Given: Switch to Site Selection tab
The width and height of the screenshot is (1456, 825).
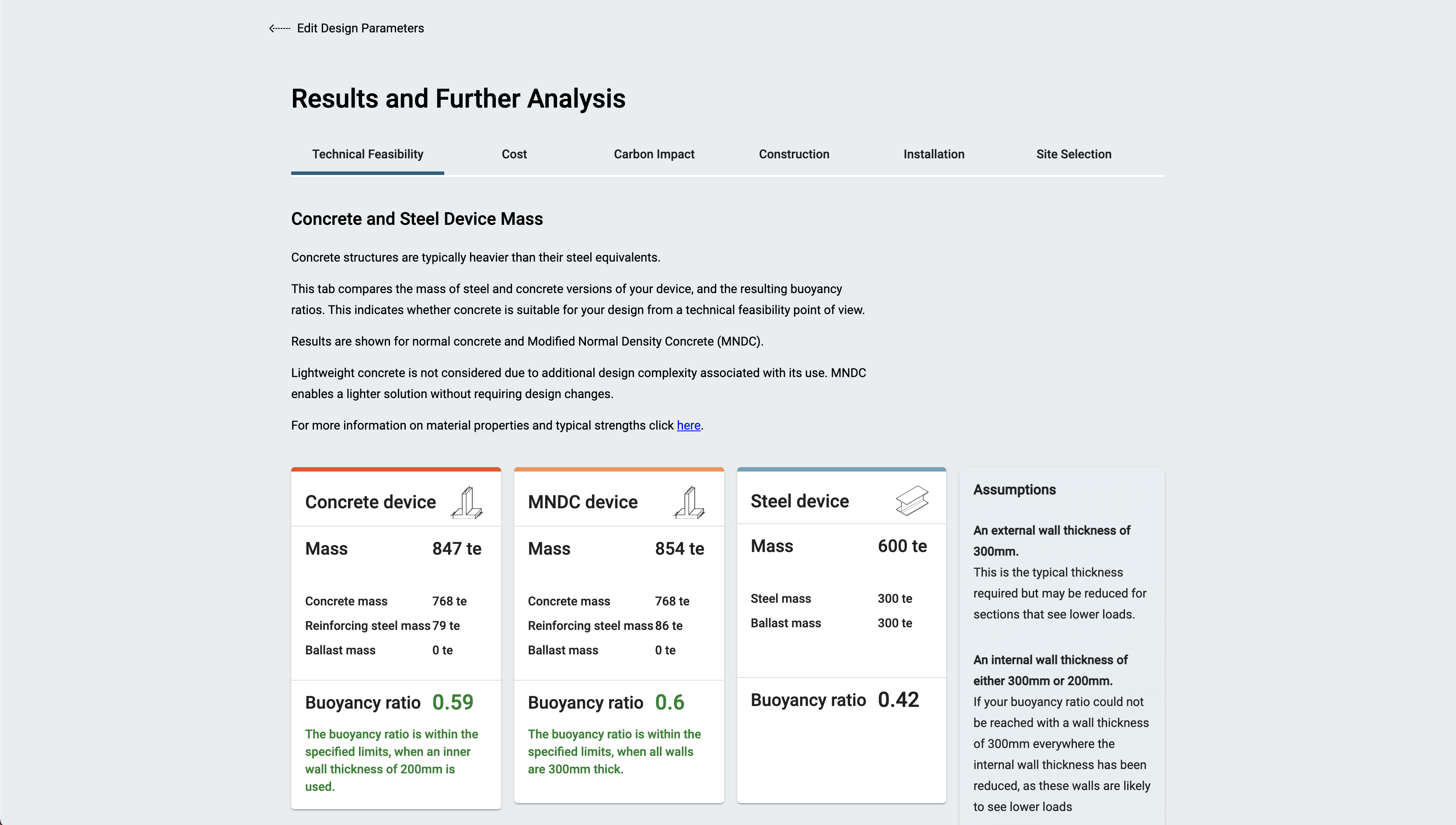Looking at the screenshot, I should [1073, 154].
